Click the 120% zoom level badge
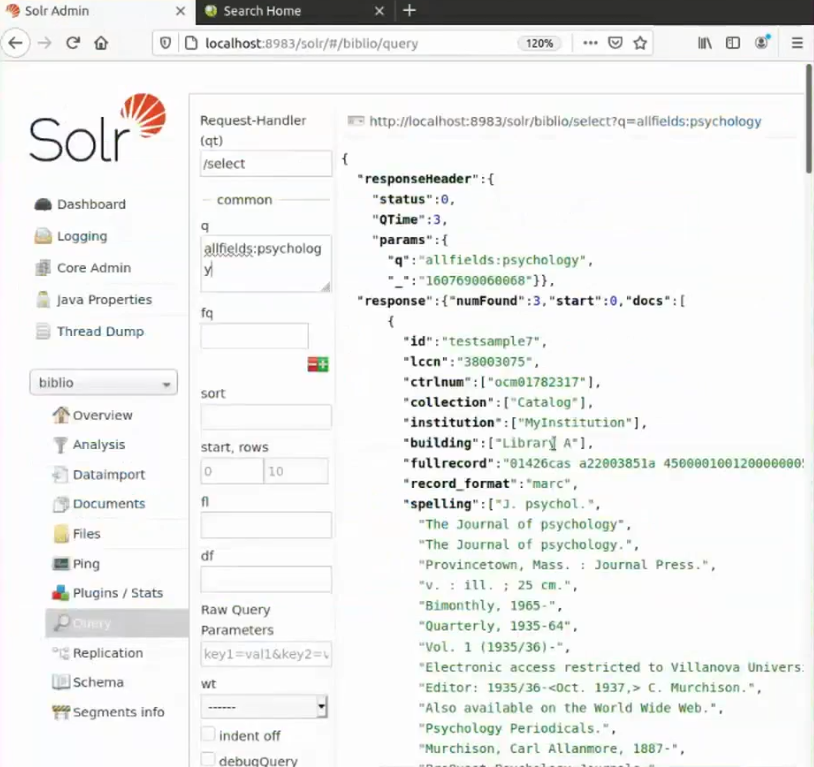This screenshot has width=814, height=767. 539,43
